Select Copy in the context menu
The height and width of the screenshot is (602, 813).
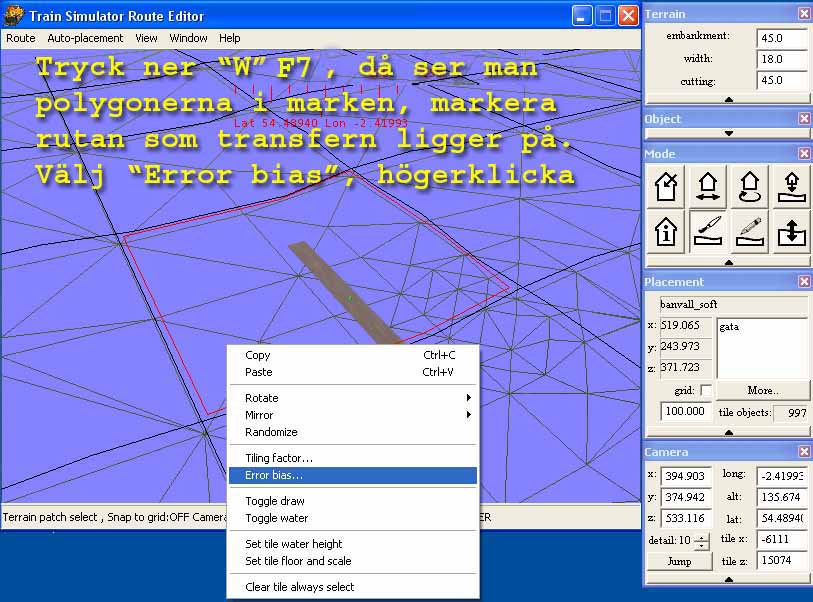353,355
